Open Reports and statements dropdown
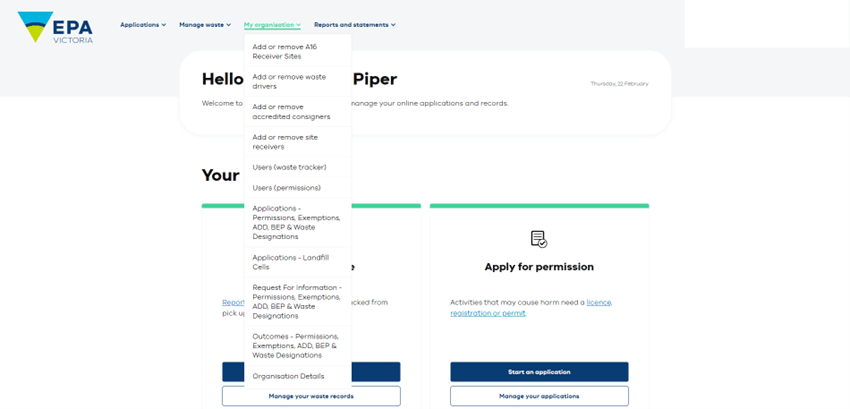The height and width of the screenshot is (409, 850). pyautogui.click(x=355, y=25)
